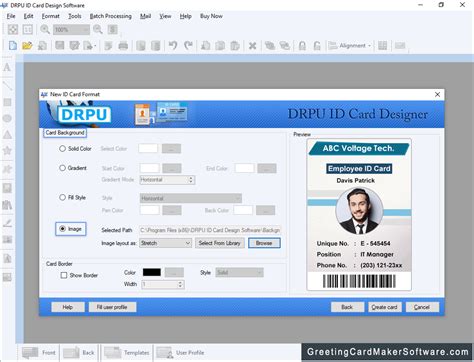Click the Selected Path input field
This screenshot has width=474, height=362.
[210, 230]
